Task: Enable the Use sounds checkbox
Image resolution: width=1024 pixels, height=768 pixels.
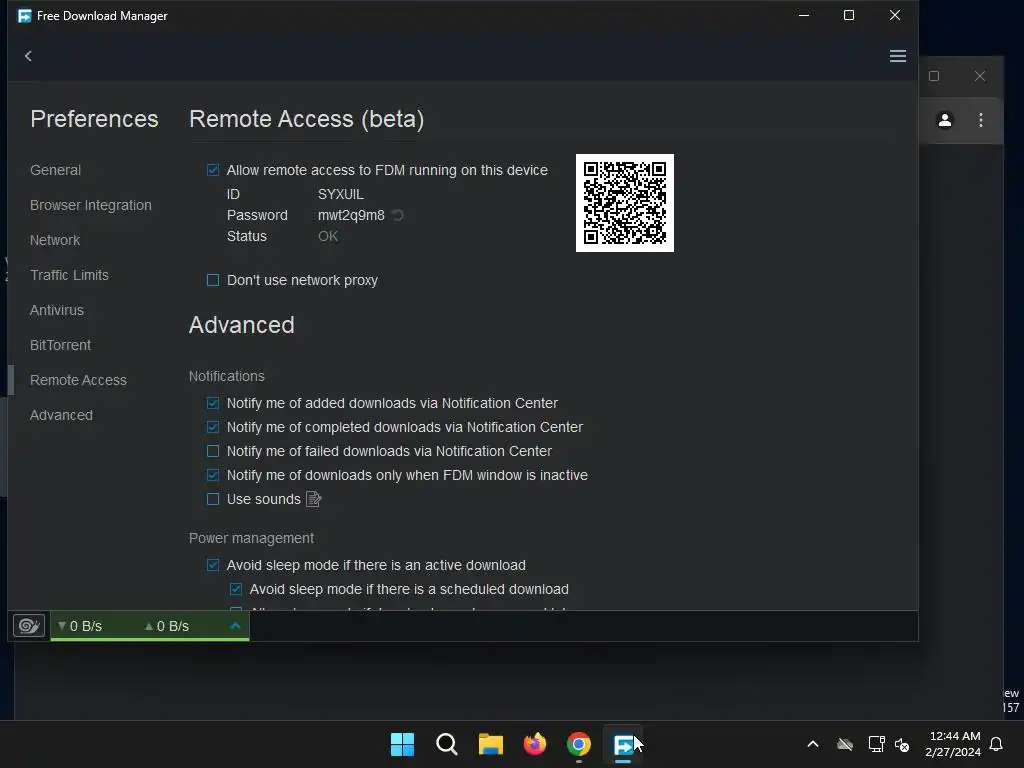Action: coord(213,499)
